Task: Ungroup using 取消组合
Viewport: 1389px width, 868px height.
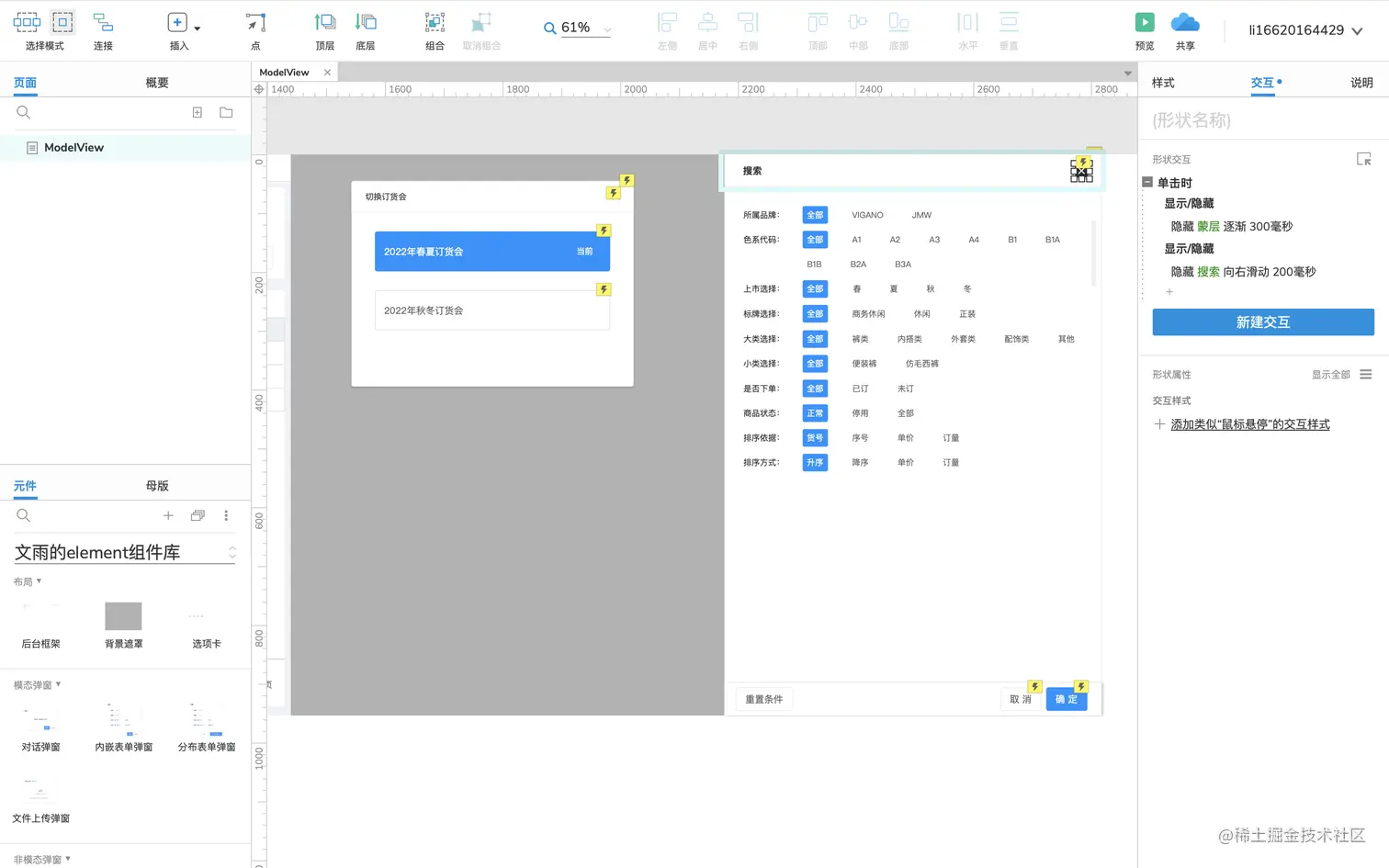Action: 481,22
